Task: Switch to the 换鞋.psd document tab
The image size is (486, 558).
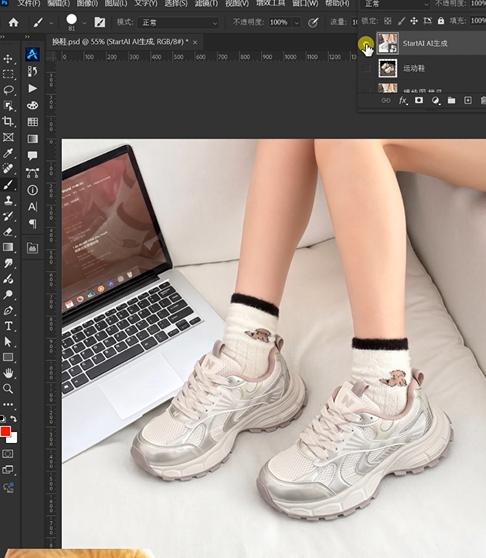Action: pyautogui.click(x=120, y=42)
